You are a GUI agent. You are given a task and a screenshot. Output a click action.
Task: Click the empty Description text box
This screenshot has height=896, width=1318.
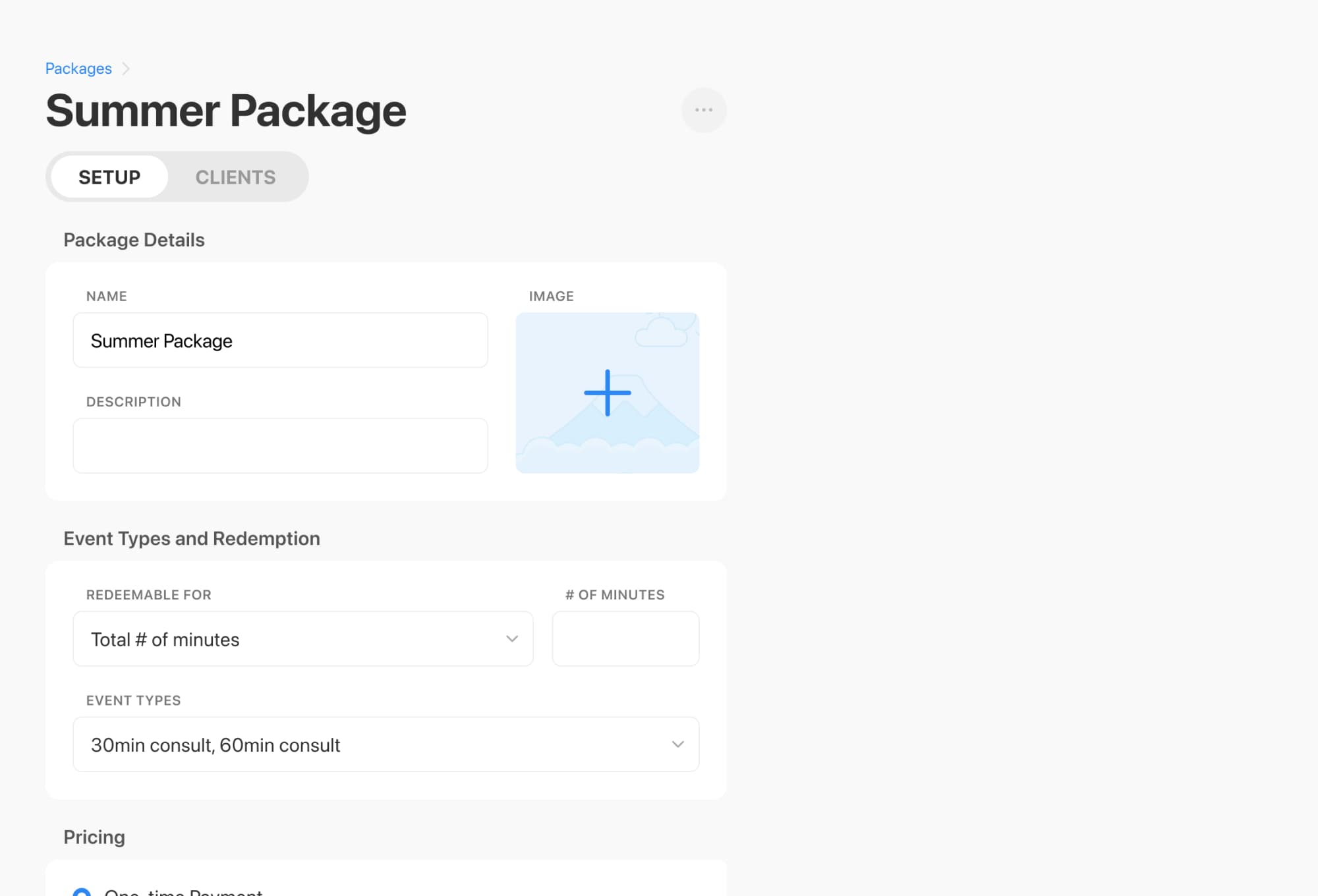pos(280,445)
